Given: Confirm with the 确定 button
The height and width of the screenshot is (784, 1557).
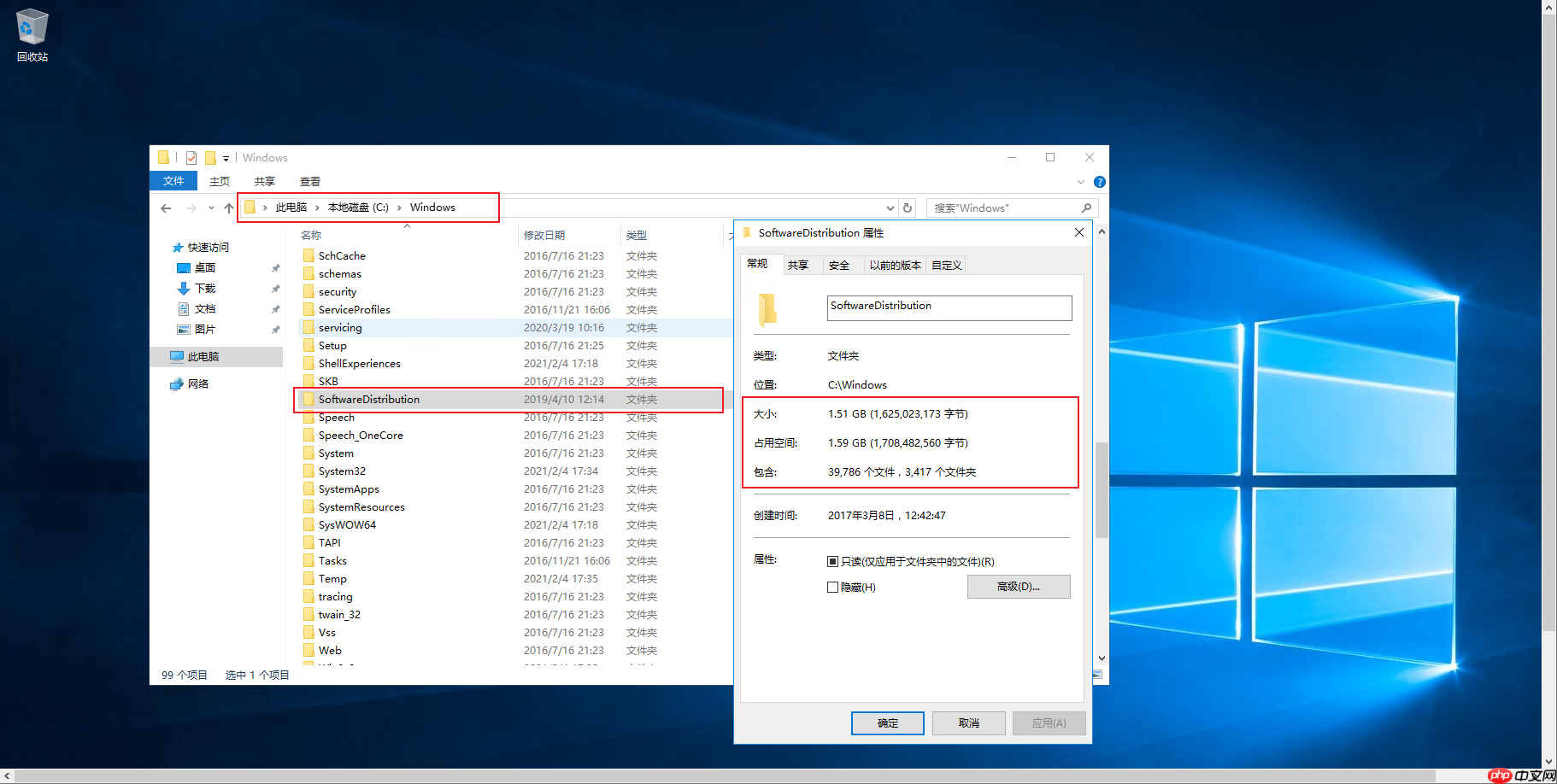Looking at the screenshot, I should [x=887, y=723].
